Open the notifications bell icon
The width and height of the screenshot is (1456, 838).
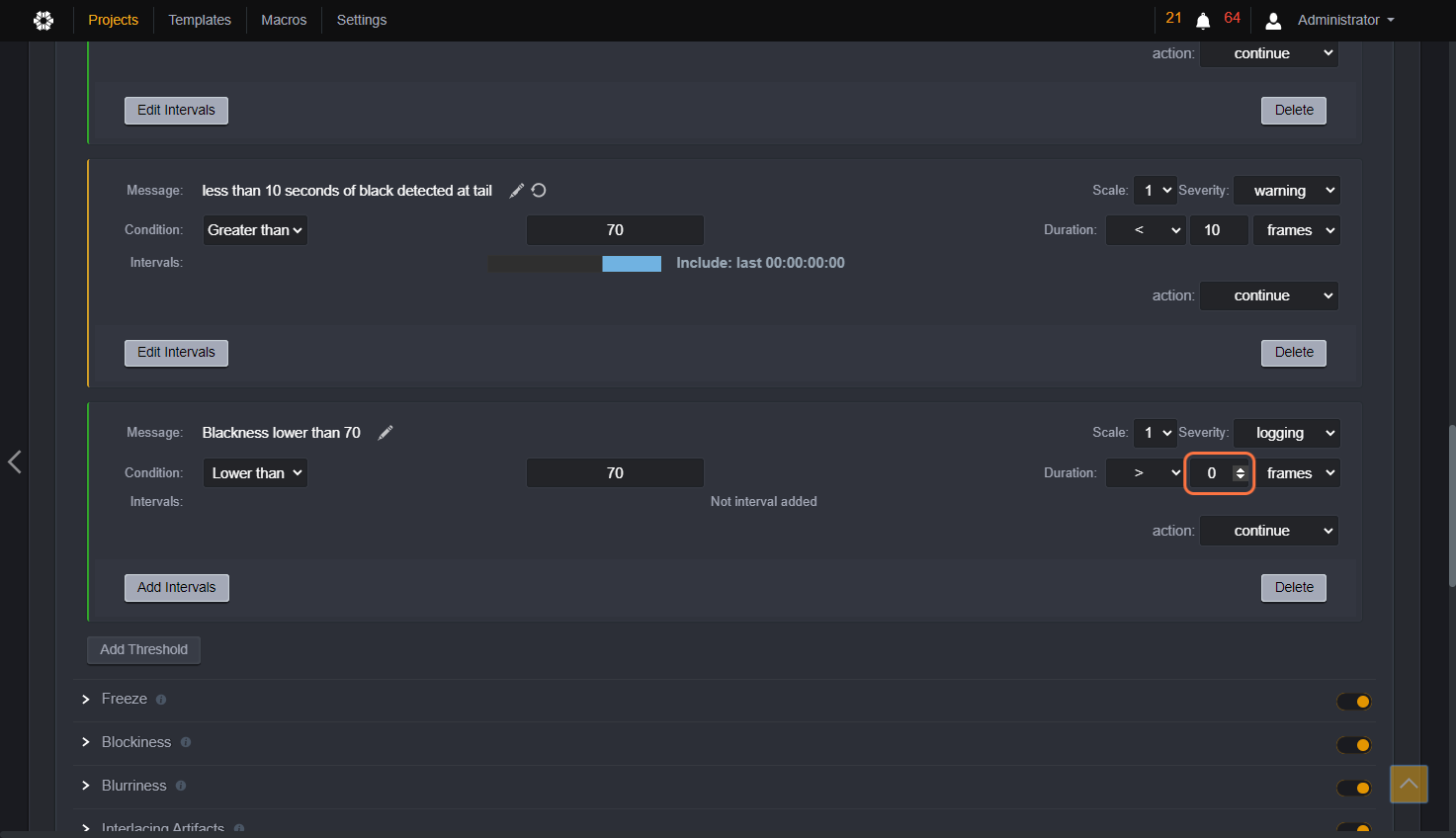tap(1203, 21)
